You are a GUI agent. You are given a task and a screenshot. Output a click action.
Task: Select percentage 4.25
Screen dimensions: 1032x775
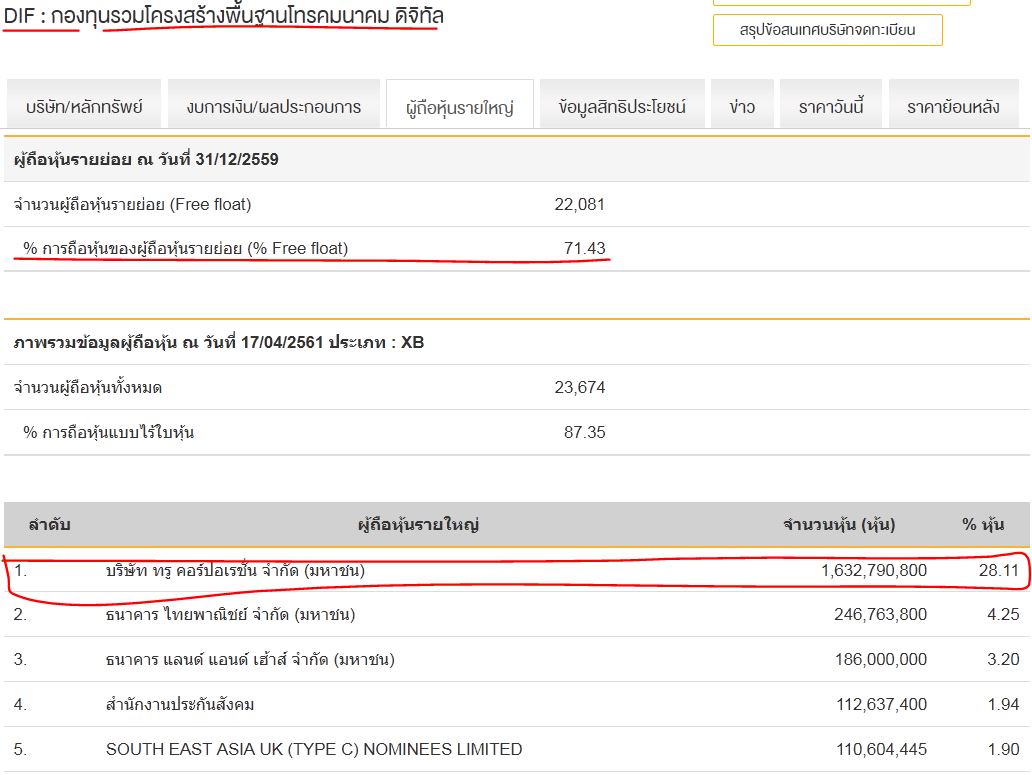pyautogui.click(x=1003, y=614)
